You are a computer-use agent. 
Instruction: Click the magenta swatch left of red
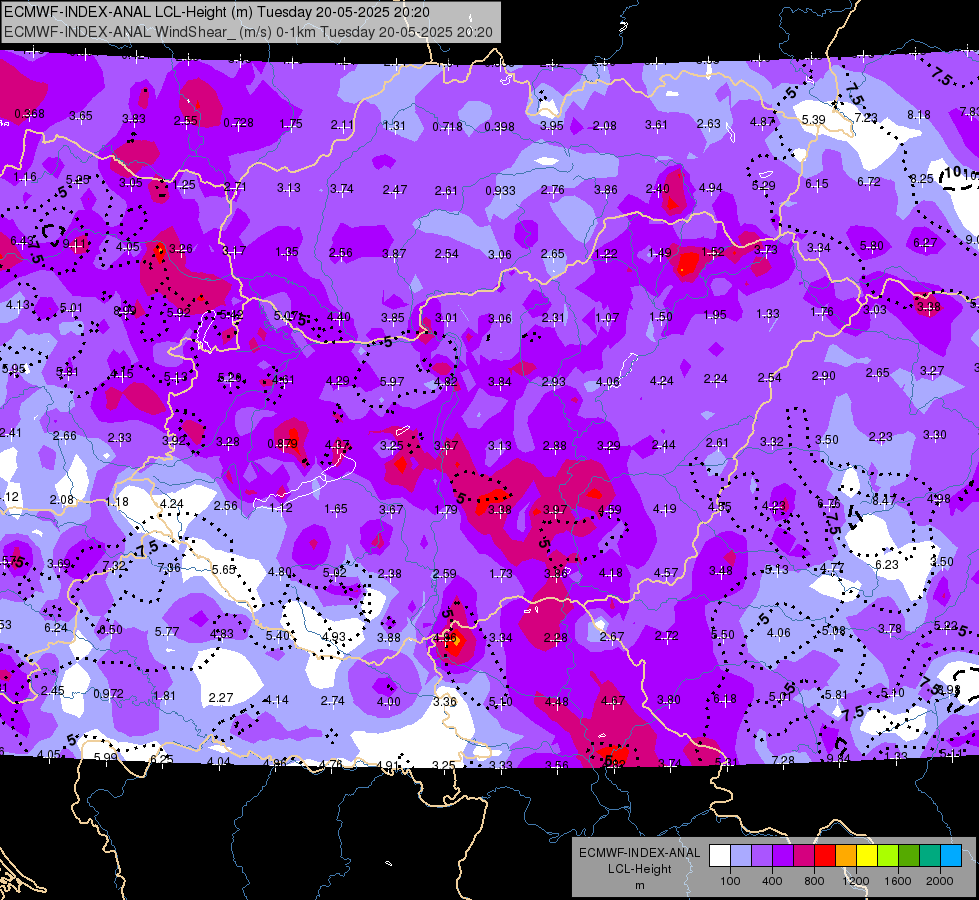[x=804, y=856]
